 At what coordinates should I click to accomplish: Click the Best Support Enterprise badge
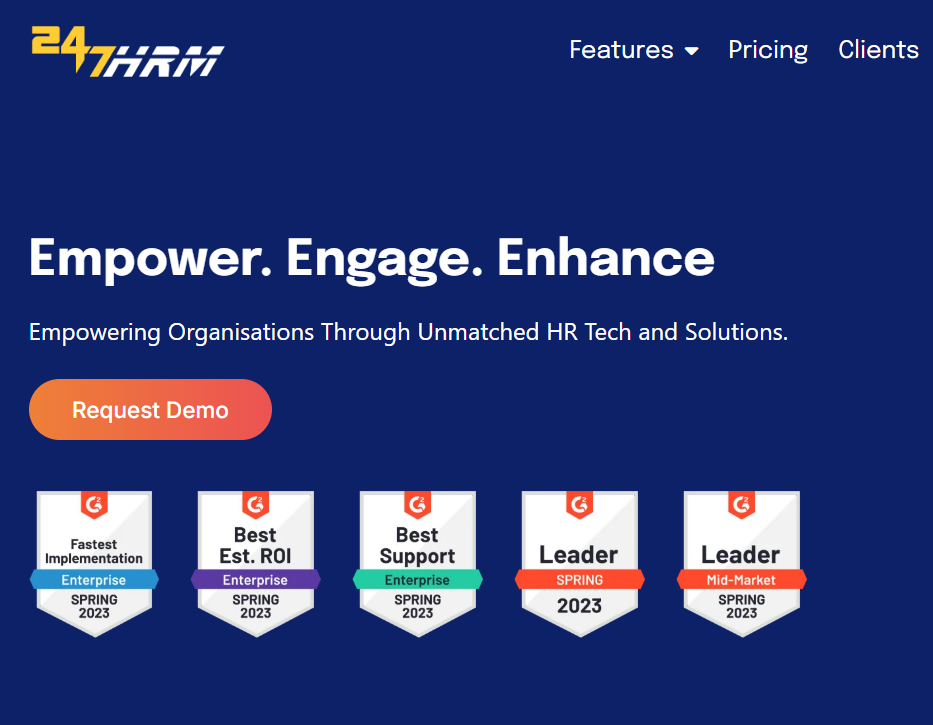[418, 564]
